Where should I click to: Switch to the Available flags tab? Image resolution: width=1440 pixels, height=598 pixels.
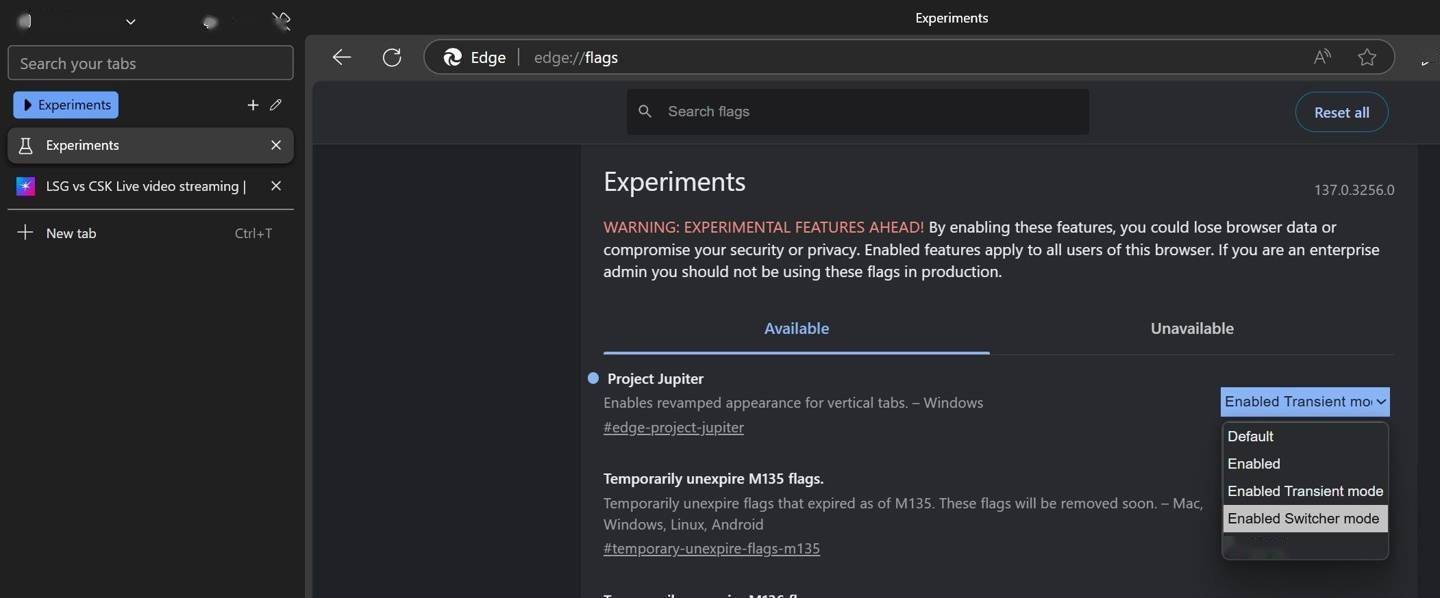pyautogui.click(x=796, y=328)
